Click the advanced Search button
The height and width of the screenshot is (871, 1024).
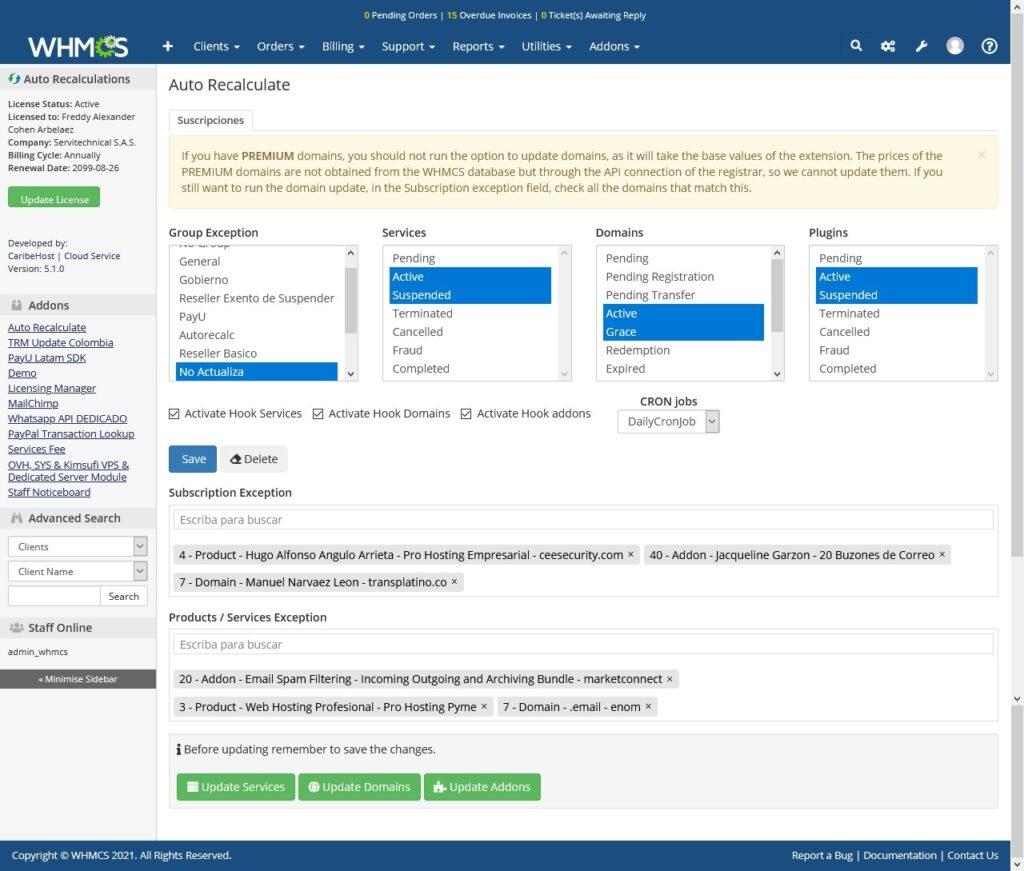[x=123, y=596]
